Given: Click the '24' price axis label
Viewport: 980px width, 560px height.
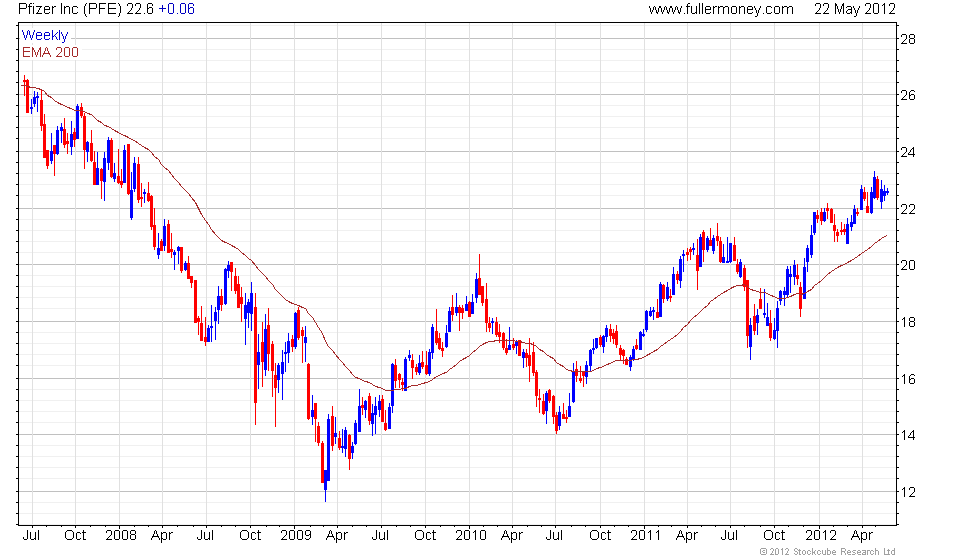Looking at the screenshot, I should (x=908, y=152).
